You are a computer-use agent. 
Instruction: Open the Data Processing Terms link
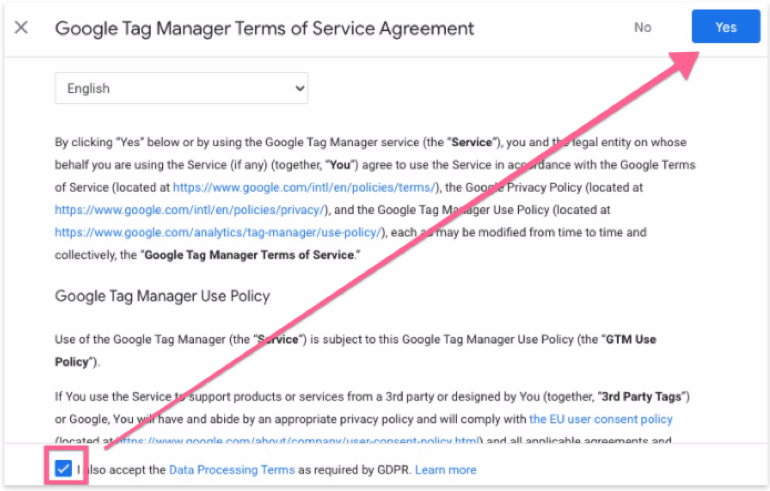click(232, 469)
